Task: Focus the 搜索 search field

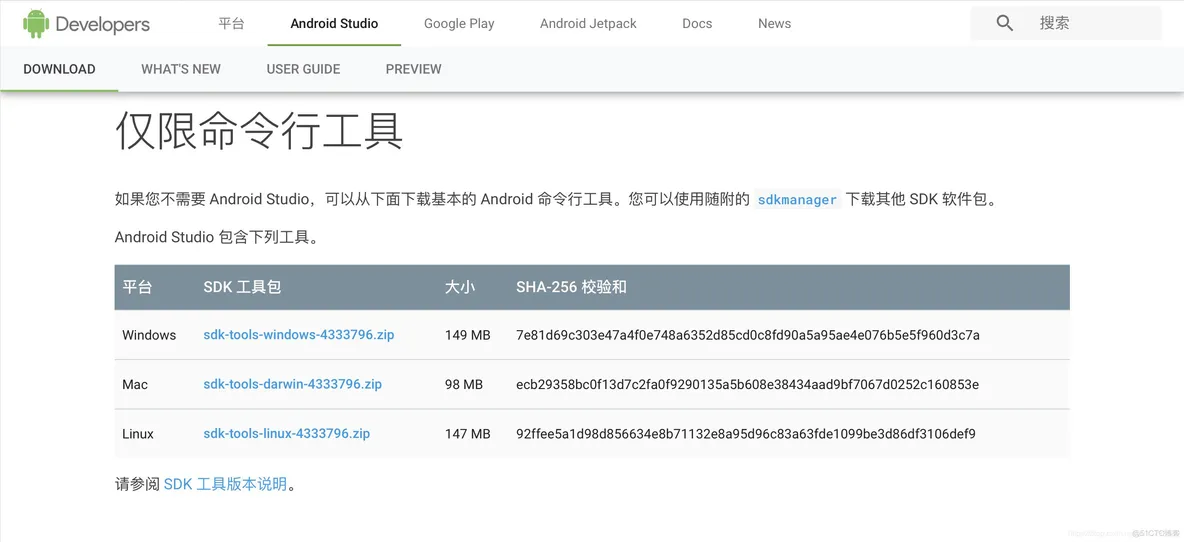Action: [x=1066, y=23]
